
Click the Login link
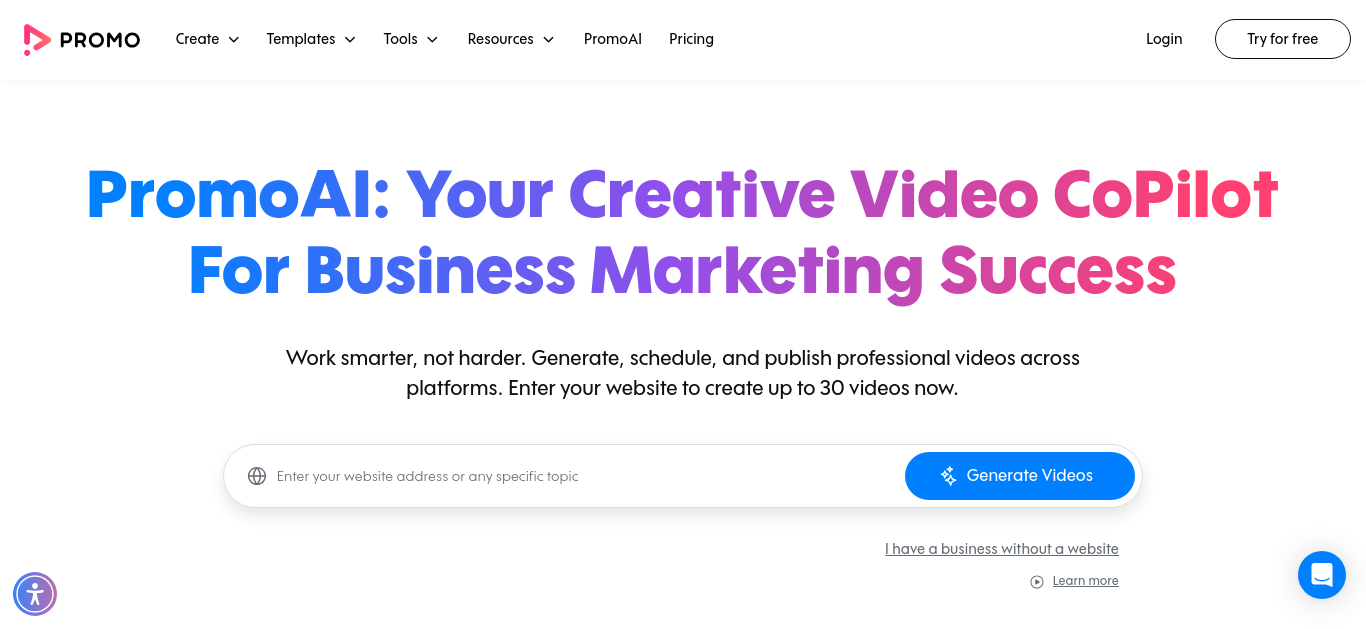coord(1164,39)
